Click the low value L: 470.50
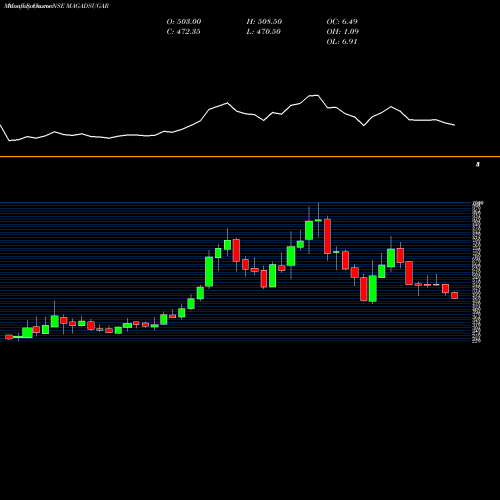500x500 pixels. click(x=263, y=31)
